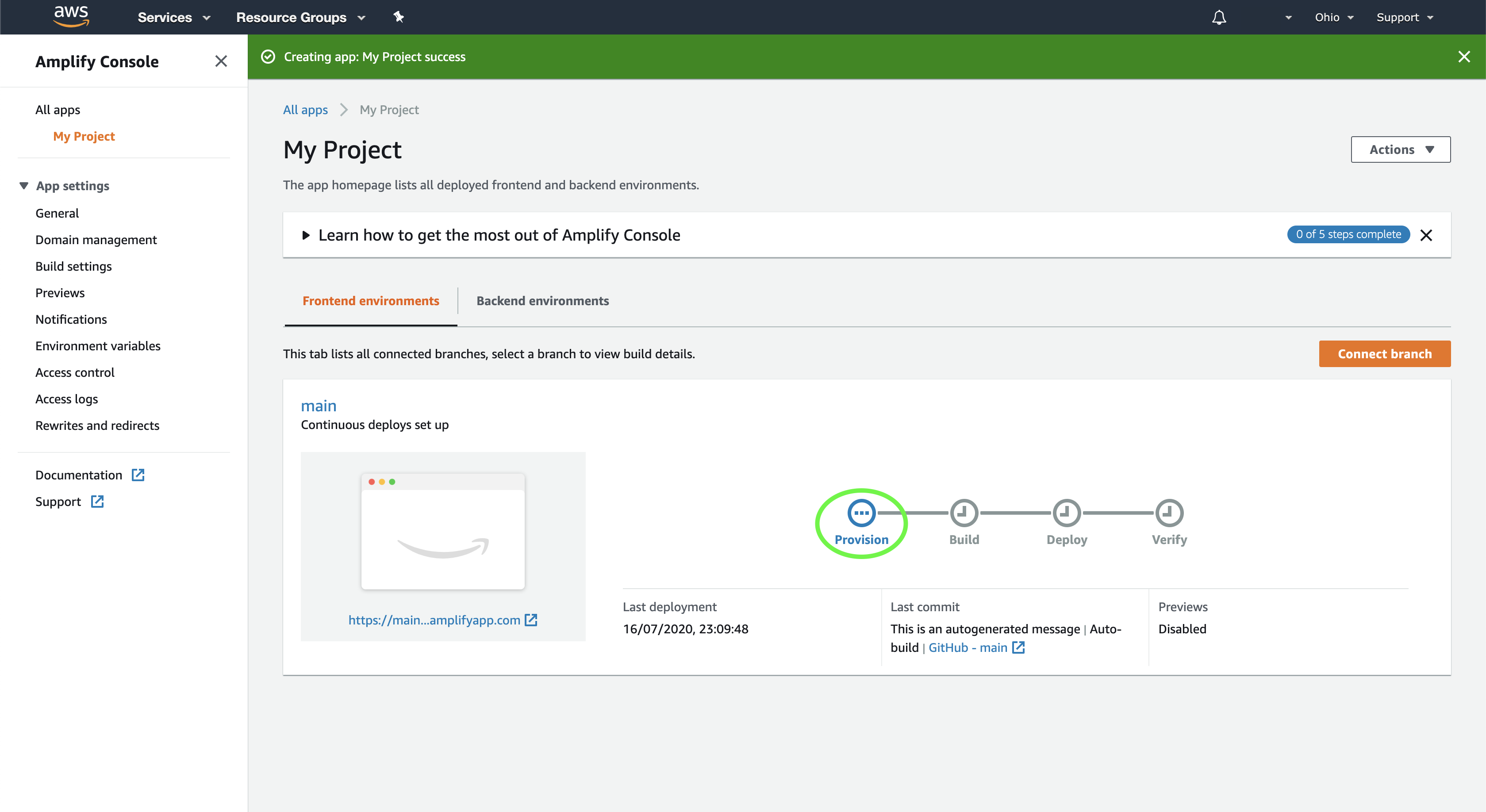This screenshot has height=812, width=1486.
Task: Click the success checkmark icon in banner
Action: [x=268, y=57]
